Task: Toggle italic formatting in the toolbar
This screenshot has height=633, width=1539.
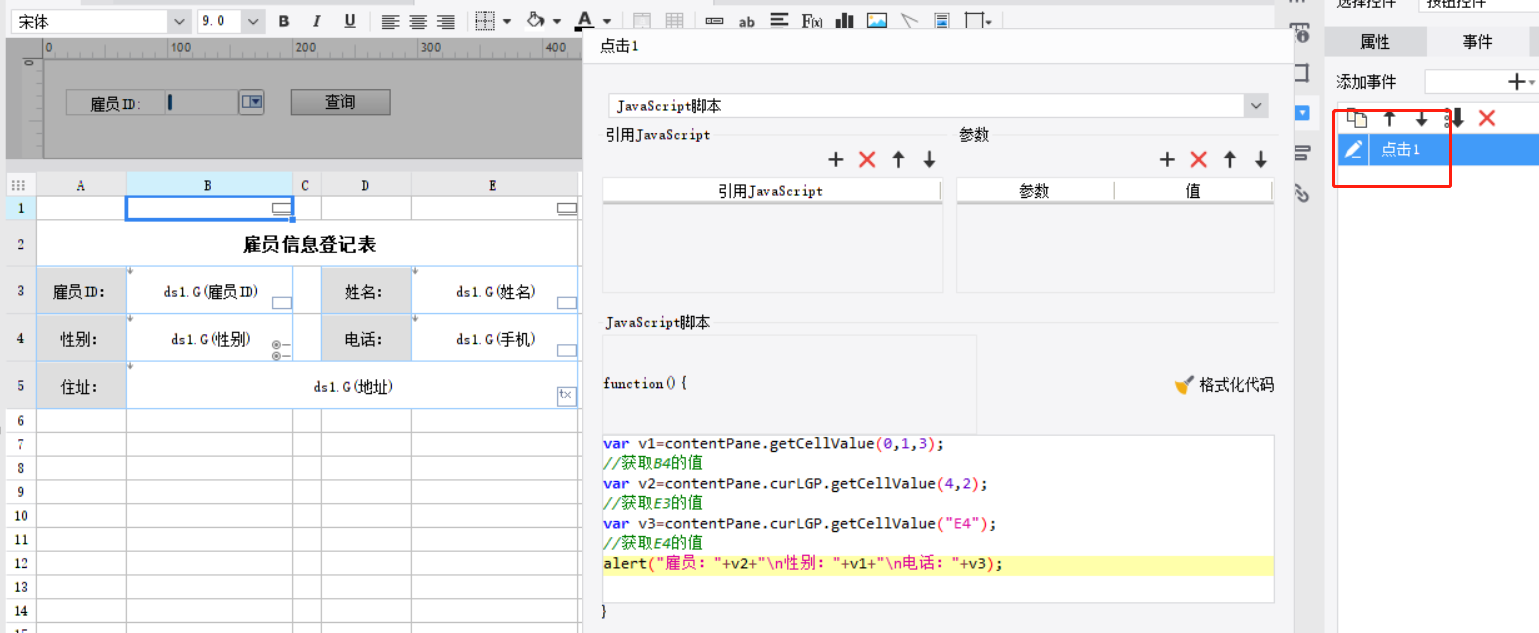Action: pos(316,21)
